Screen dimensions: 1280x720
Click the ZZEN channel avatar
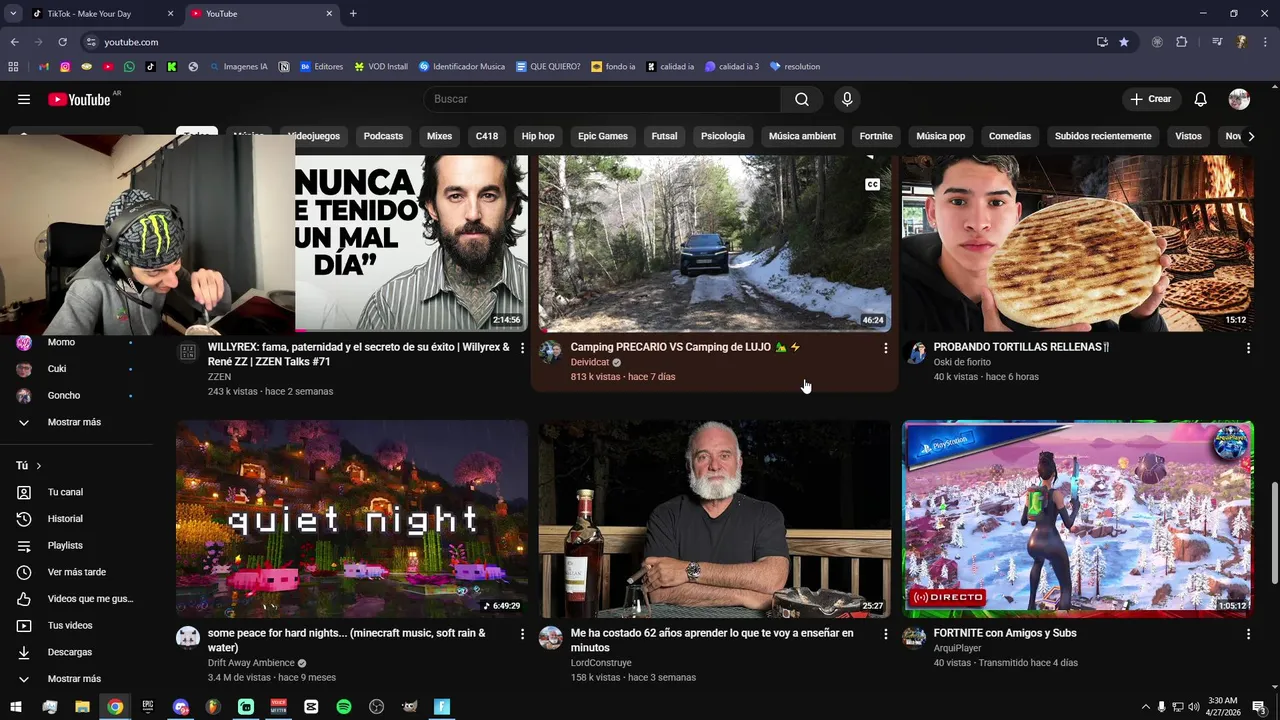pos(188,352)
